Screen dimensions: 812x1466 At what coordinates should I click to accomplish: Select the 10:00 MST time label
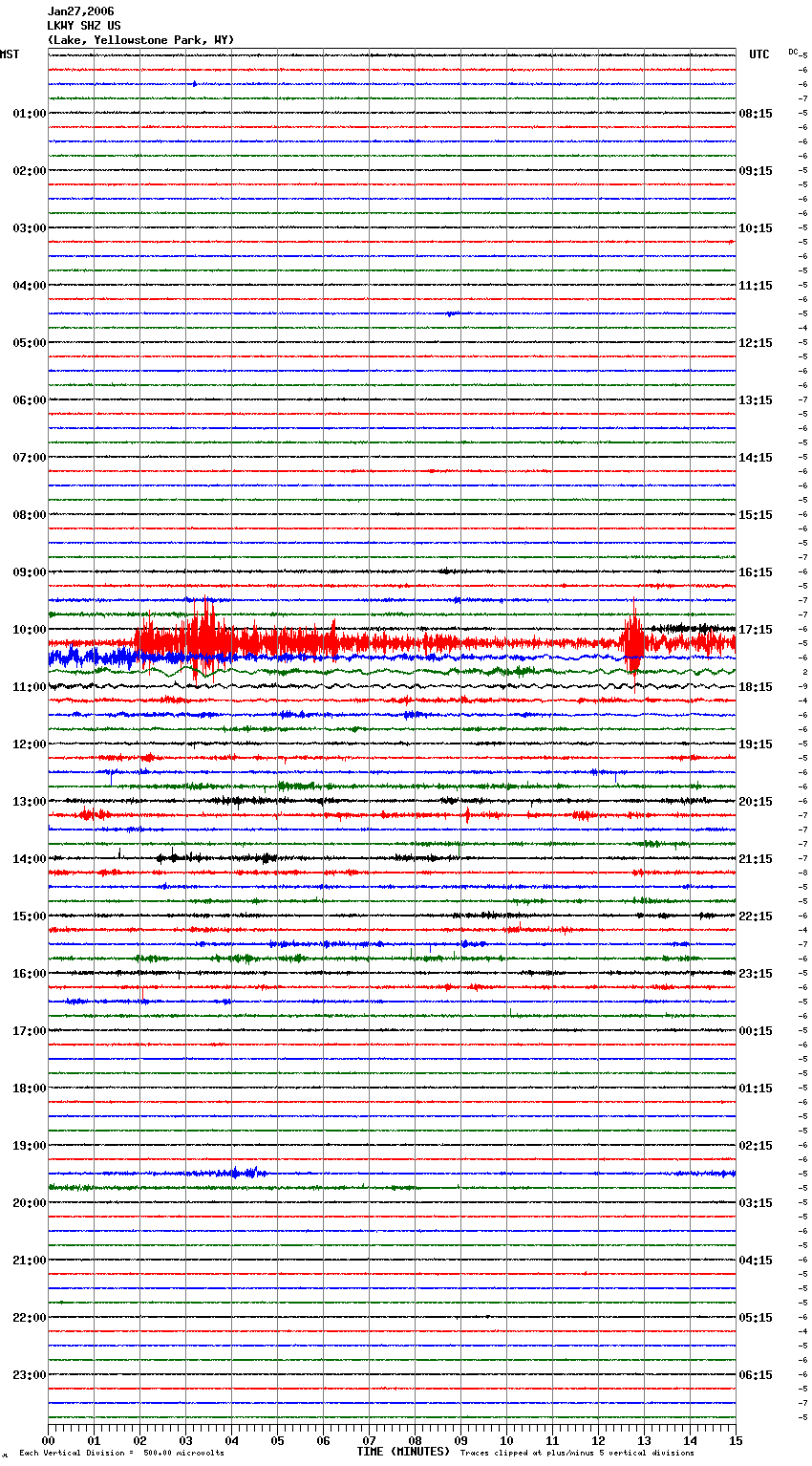pyautogui.click(x=29, y=630)
